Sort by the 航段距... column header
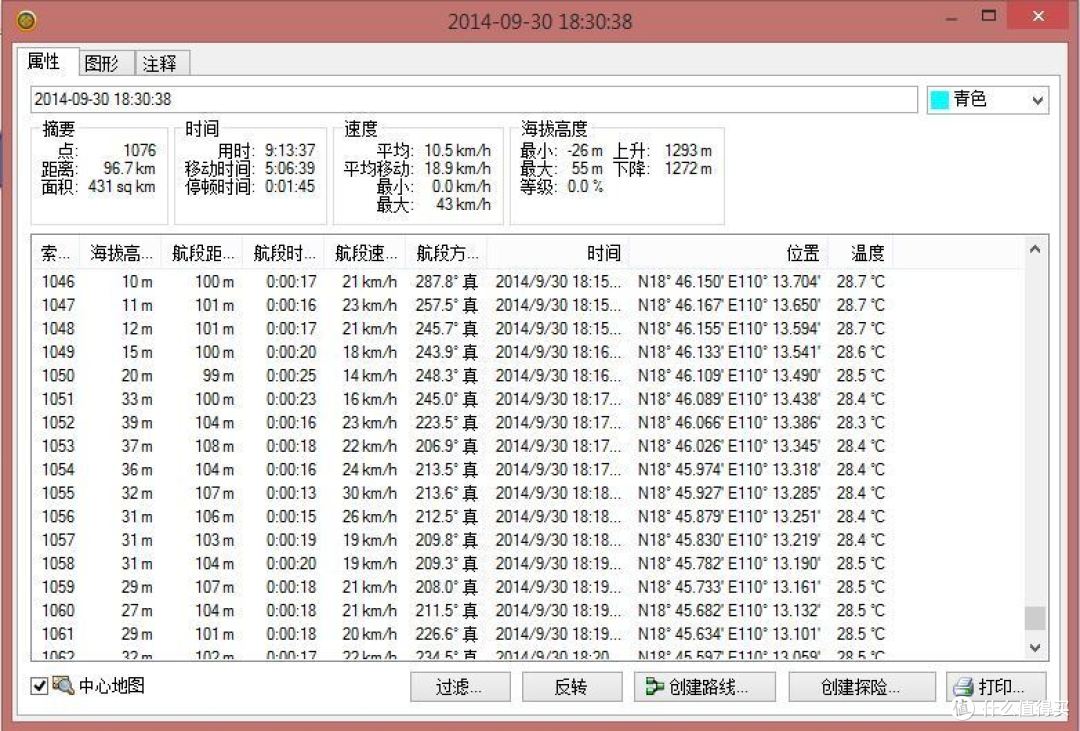The width and height of the screenshot is (1080, 731). [202, 254]
